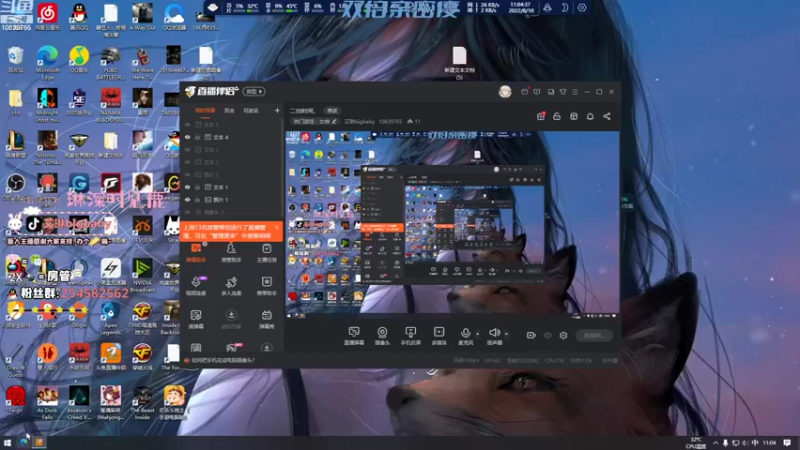
Task: Switch to the orange-highlighted scene tab
Action: [x=205, y=110]
